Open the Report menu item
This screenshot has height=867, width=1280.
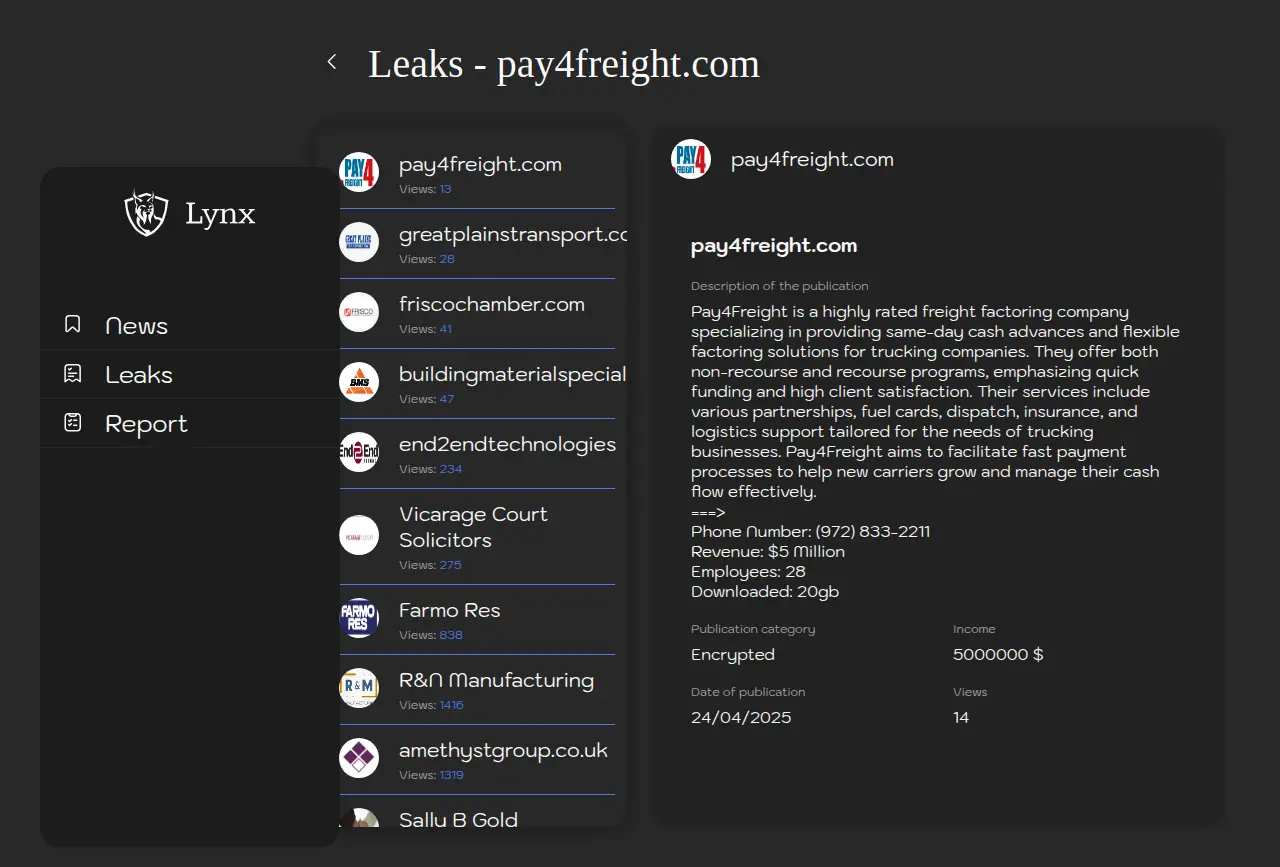[146, 424]
